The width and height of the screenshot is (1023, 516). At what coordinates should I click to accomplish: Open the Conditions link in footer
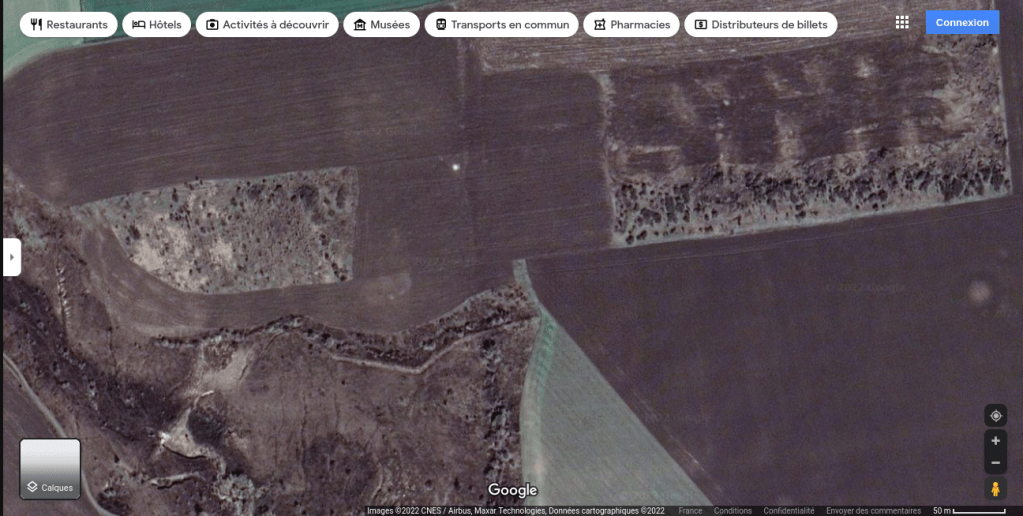[733, 511]
